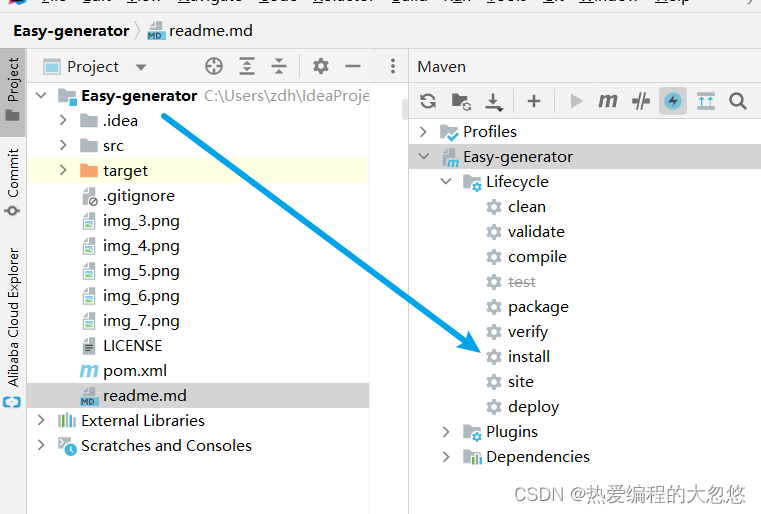Toggle Maven Offline Mode icon
761x514 pixels.
click(641, 101)
